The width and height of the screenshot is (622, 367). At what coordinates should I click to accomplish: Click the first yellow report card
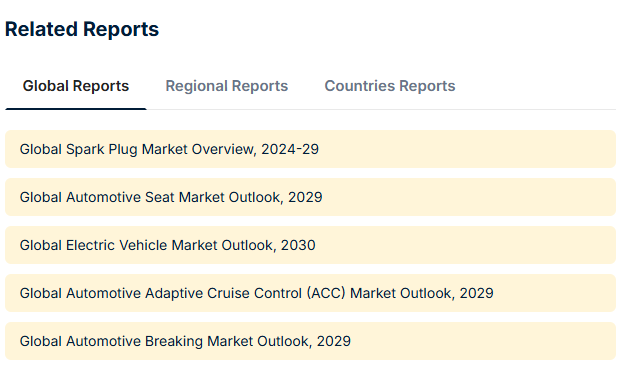[310, 149]
